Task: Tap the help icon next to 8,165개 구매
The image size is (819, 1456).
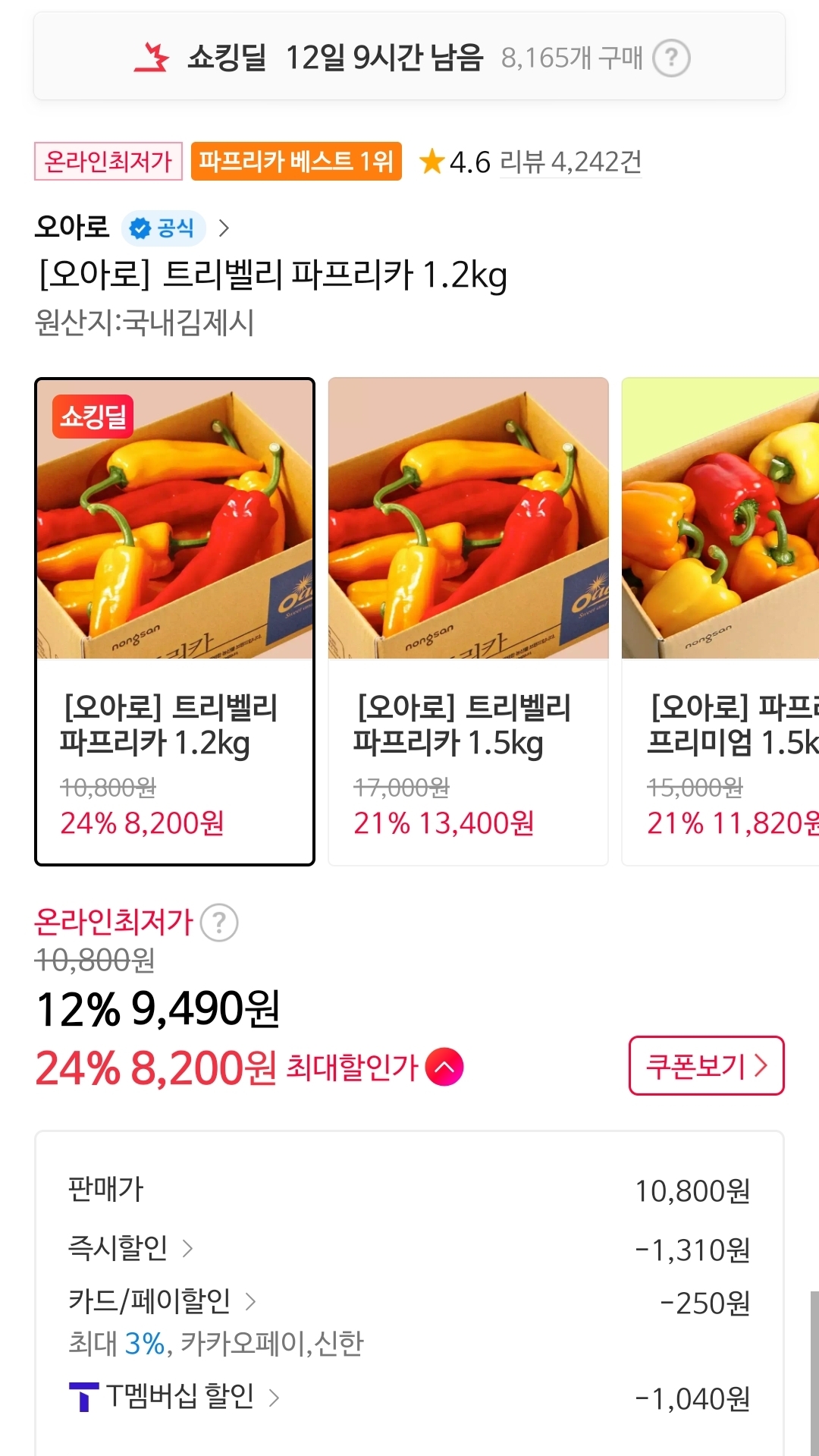Action: tap(671, 58)
